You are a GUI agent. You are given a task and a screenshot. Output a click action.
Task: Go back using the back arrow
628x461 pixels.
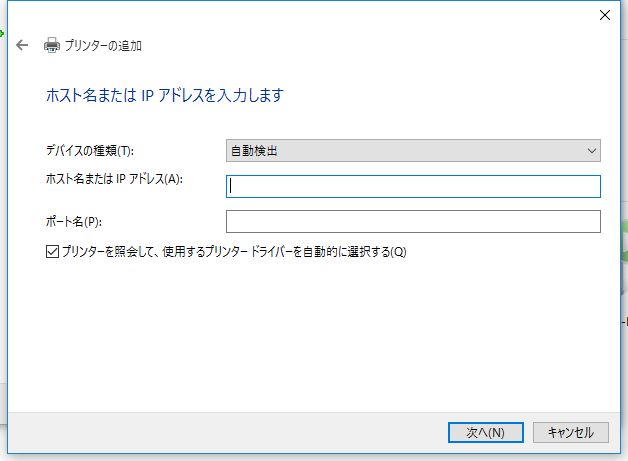pyautogui.click(x=22, y=45)
